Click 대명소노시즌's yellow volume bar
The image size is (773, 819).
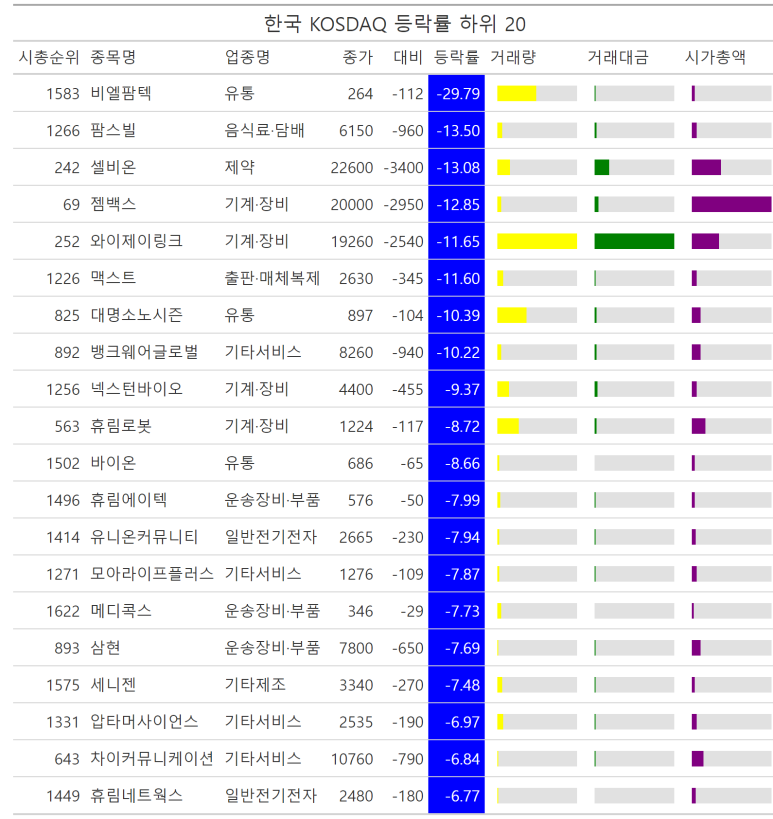512,315
